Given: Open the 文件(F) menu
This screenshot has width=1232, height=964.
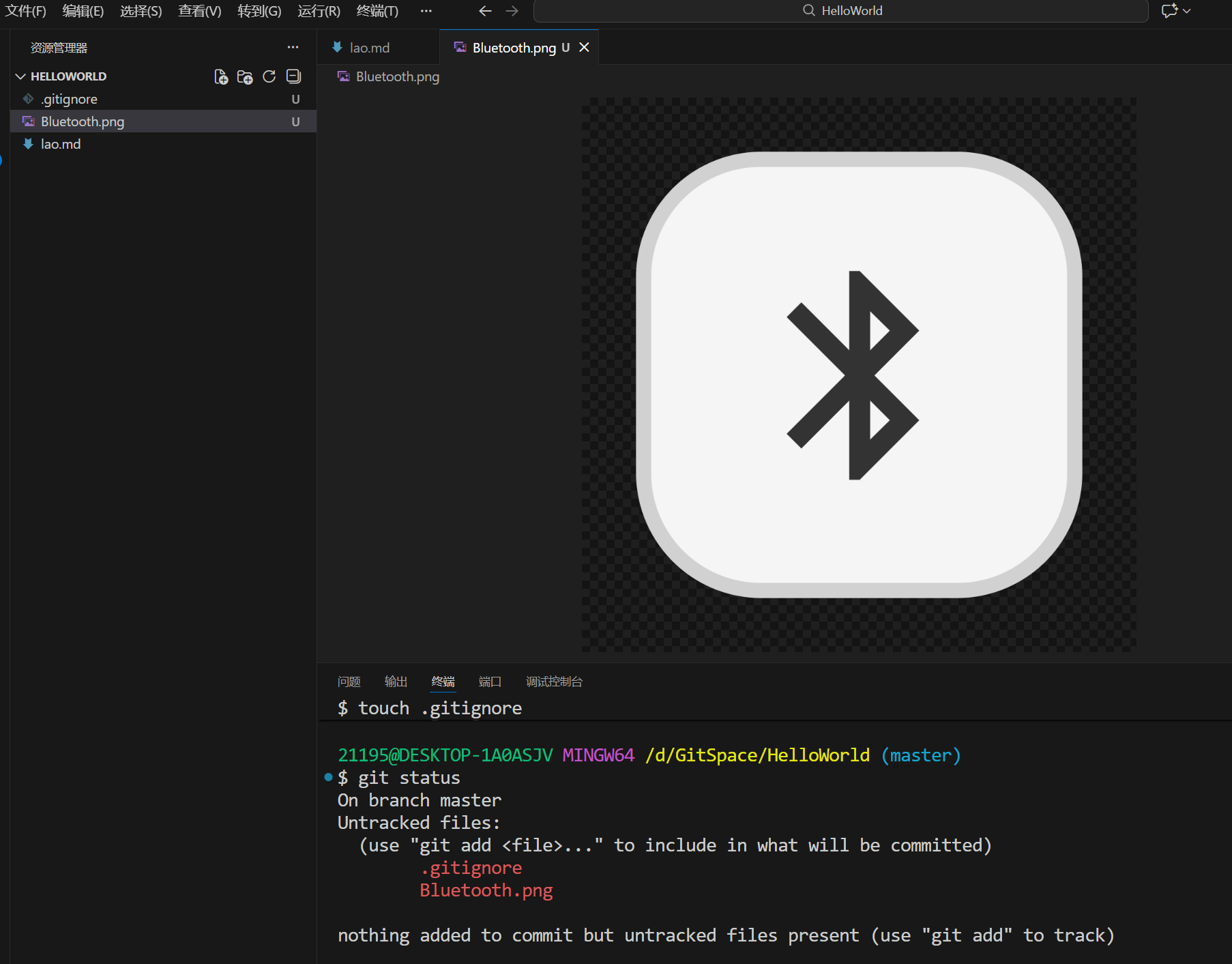Looking at the screenshot, I should tap(26, 11).
